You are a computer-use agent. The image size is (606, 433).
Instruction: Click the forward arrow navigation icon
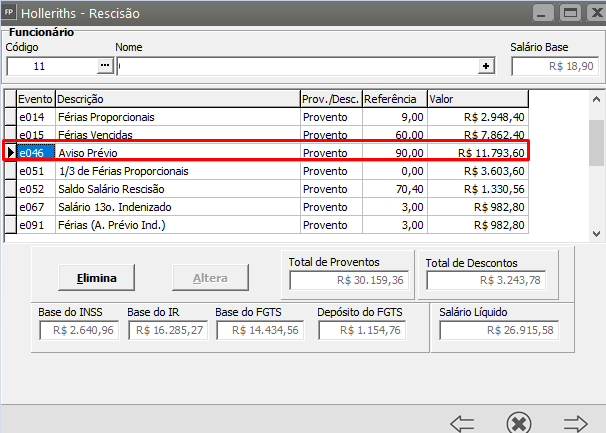[x=575, y=423]
